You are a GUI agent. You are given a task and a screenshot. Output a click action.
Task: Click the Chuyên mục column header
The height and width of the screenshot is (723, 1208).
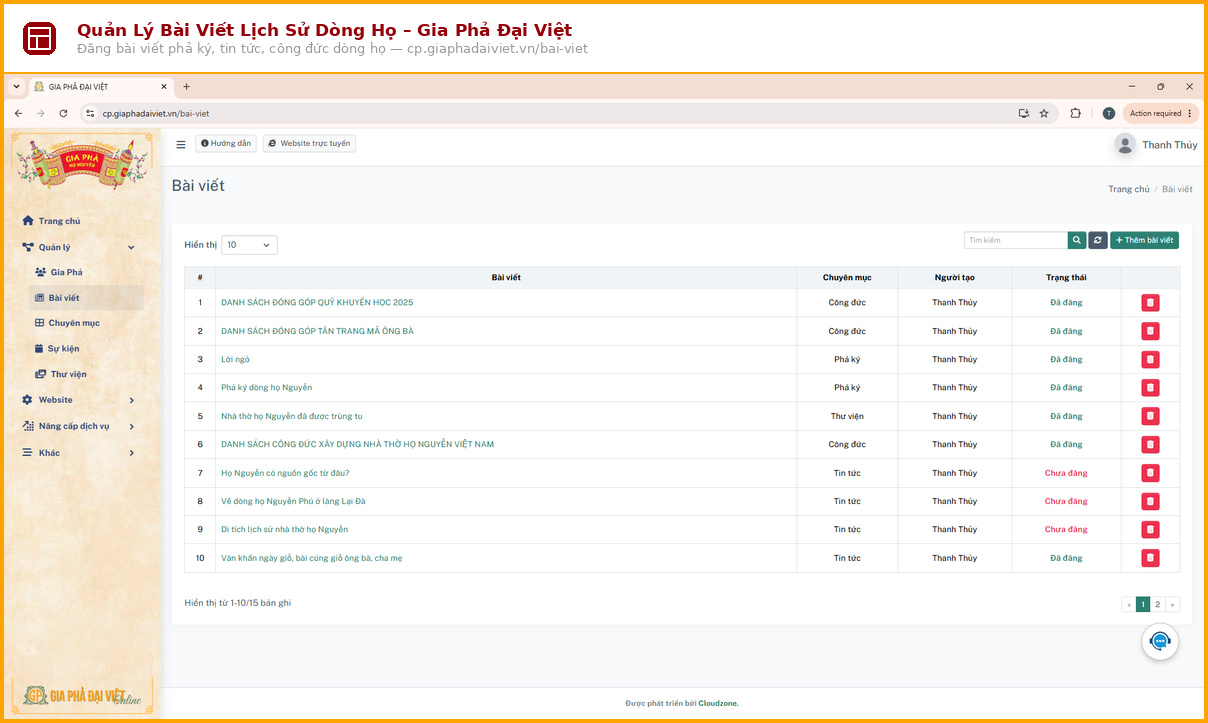(x=847, y=277)
